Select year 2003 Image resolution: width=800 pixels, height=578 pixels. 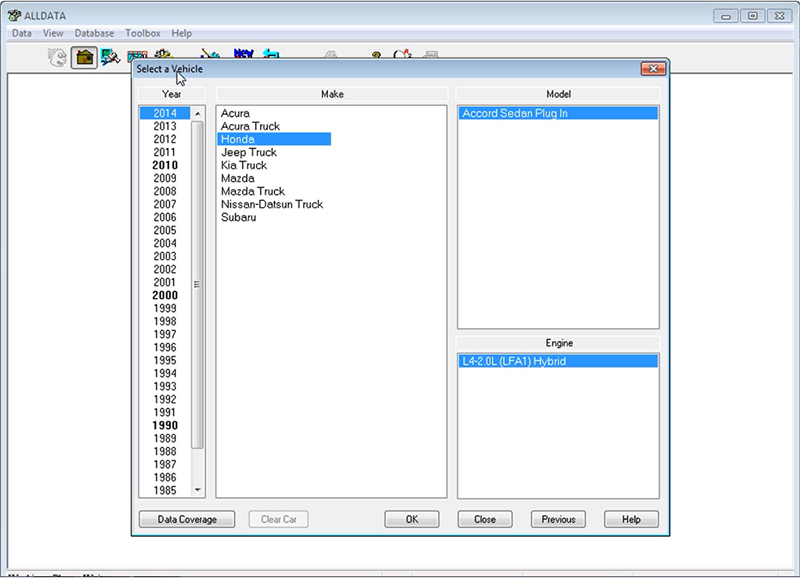click(x=165, y=256)
